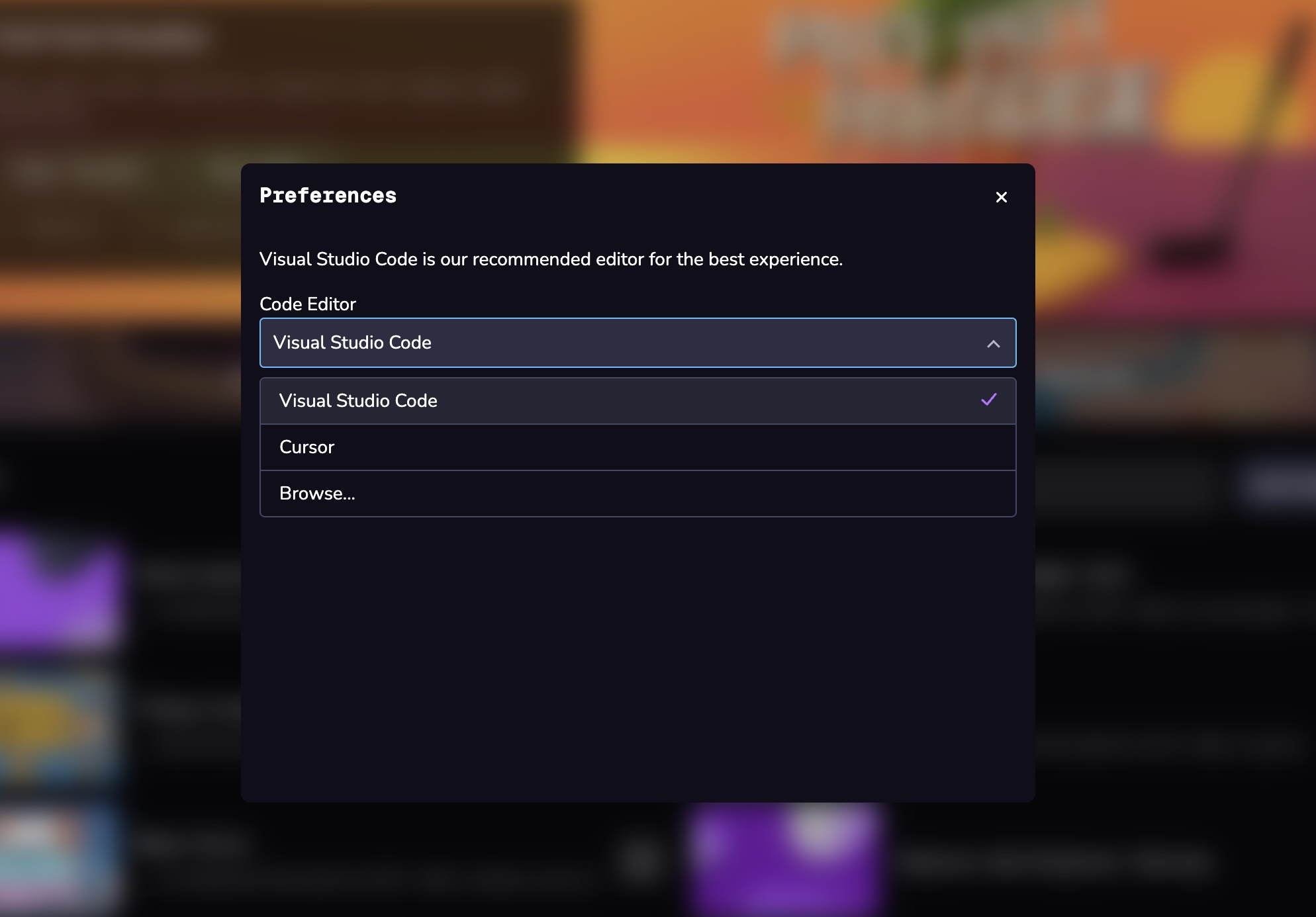Click the Preferences dialog title

tap(328, 196)
